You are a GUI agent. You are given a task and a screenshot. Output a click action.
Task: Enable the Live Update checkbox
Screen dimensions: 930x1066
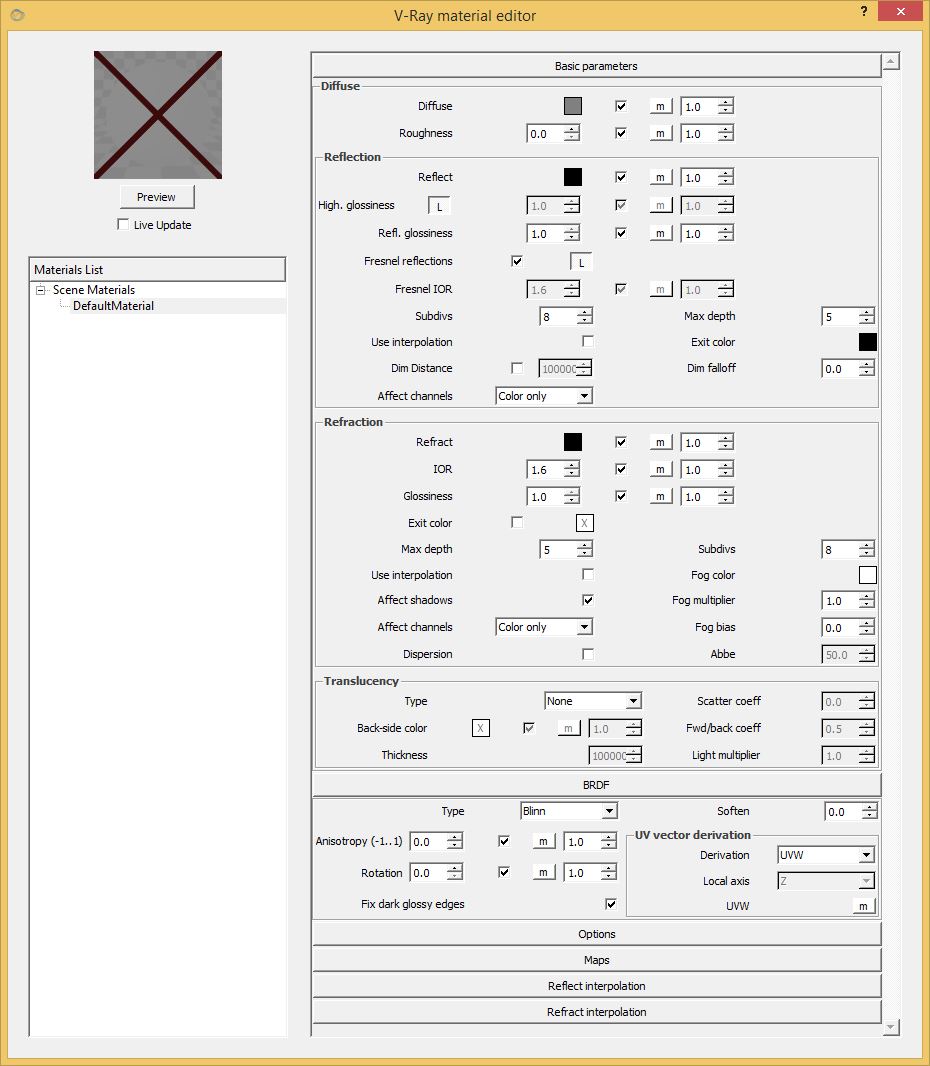123,224
